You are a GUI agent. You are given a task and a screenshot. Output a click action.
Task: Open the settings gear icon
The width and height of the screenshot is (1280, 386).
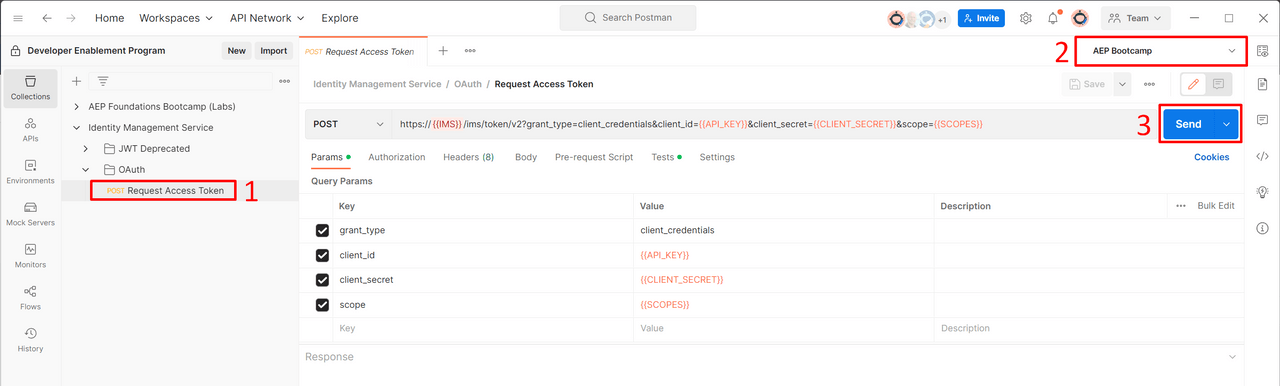[1026, 18]
